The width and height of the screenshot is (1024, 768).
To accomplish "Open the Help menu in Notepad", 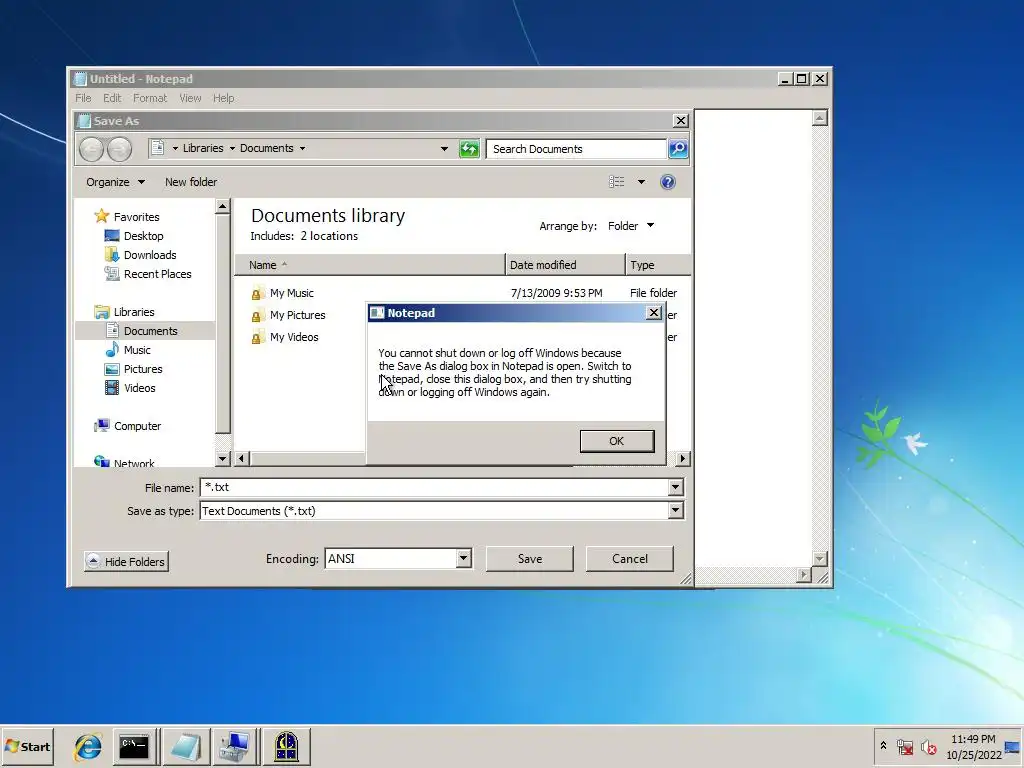I will (x=223, y=98).
